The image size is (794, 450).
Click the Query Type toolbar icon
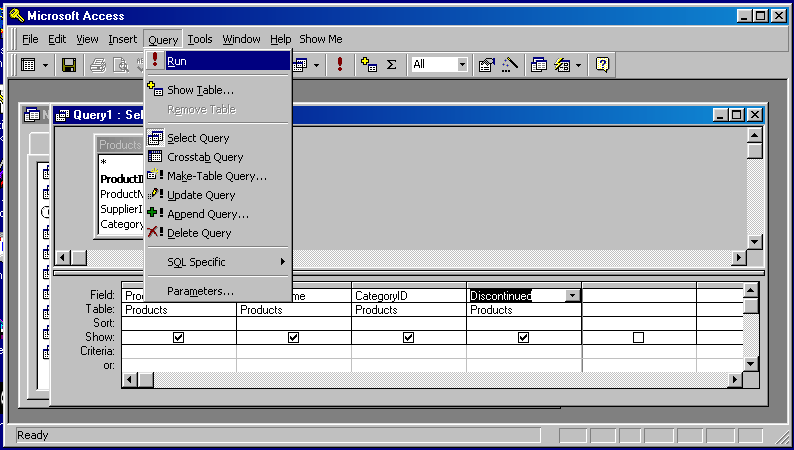coord(300,65)
